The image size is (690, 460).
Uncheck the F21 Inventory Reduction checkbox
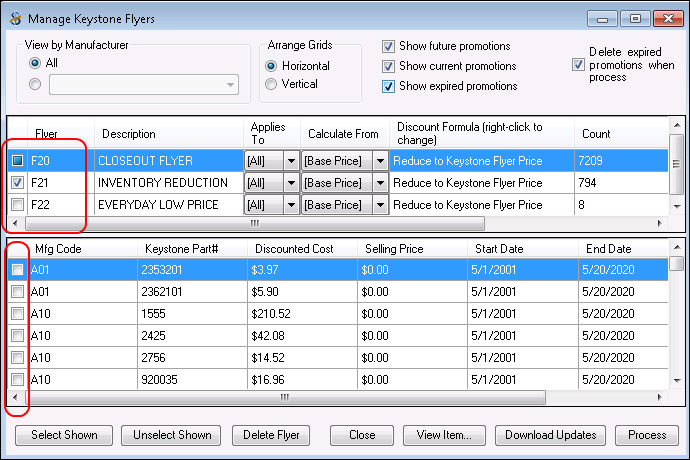[x=17, y=183]
